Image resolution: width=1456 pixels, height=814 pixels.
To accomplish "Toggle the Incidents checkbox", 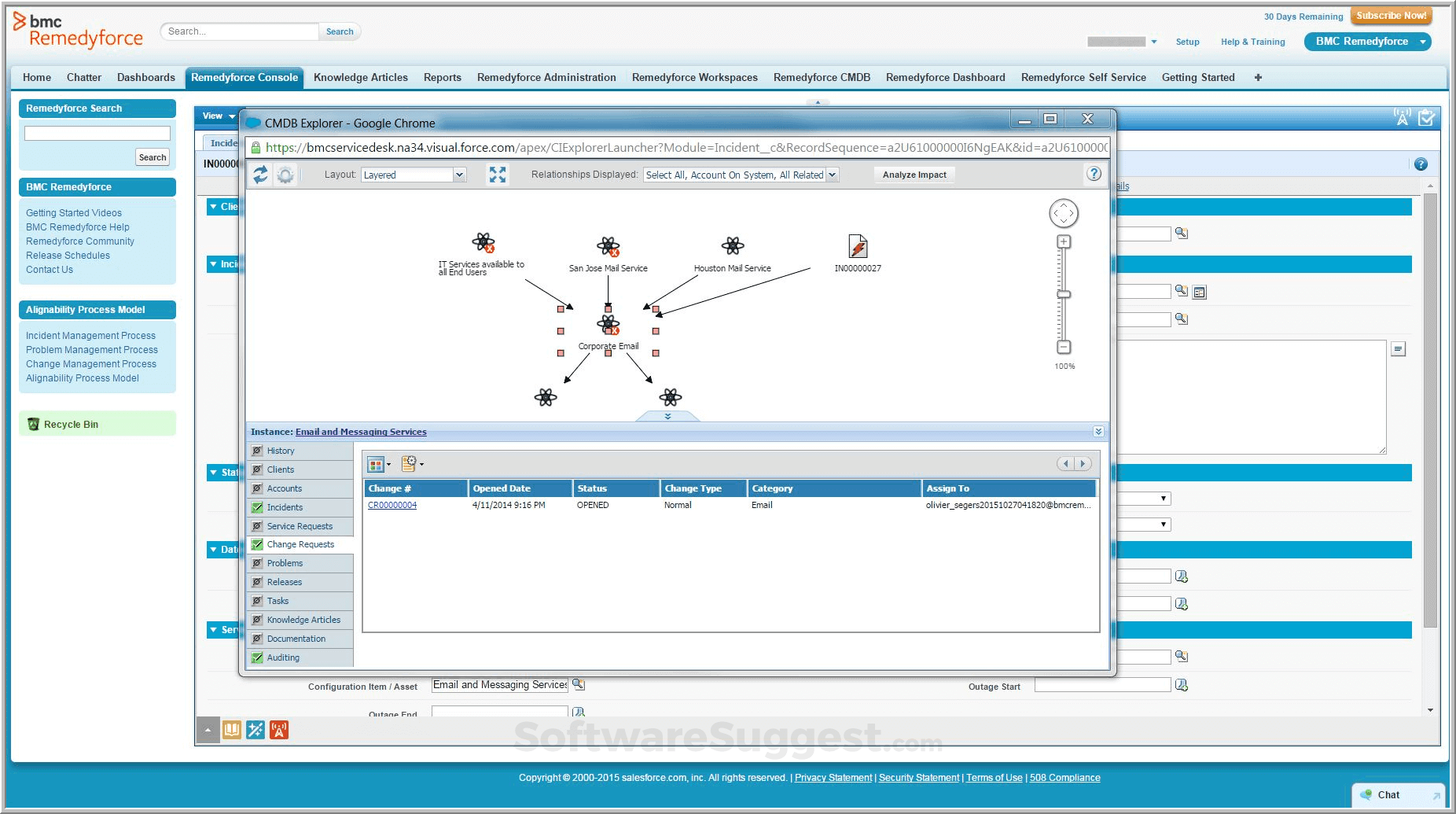I will click(257, 507).
